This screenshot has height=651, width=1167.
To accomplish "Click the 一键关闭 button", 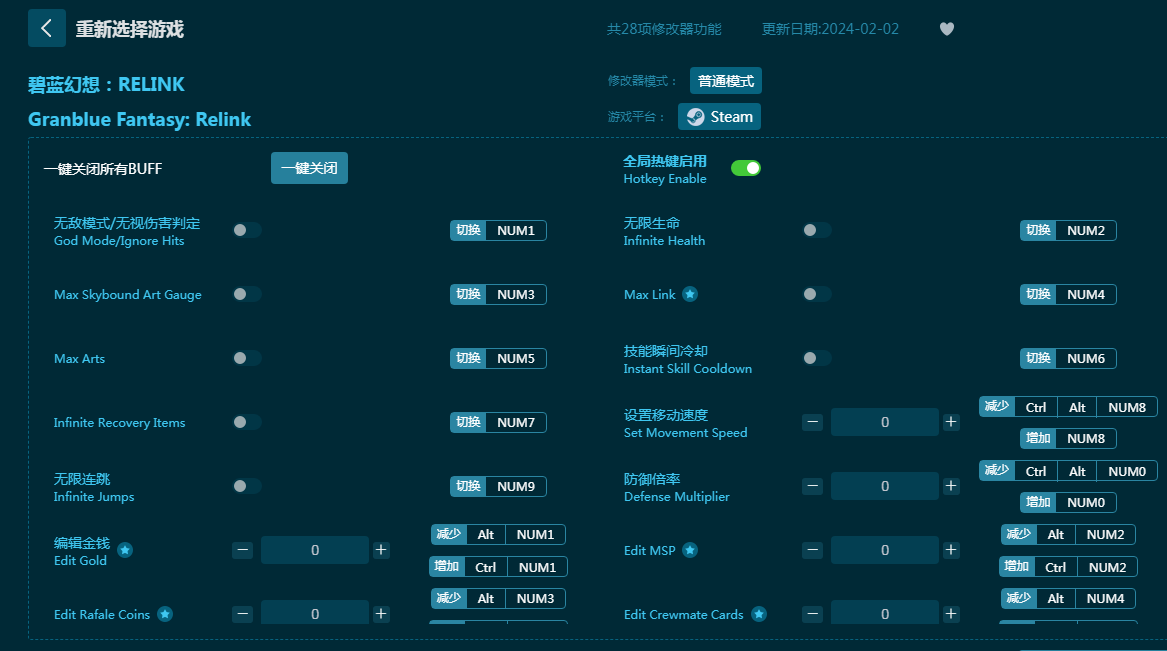I will [x=309, y=168].
